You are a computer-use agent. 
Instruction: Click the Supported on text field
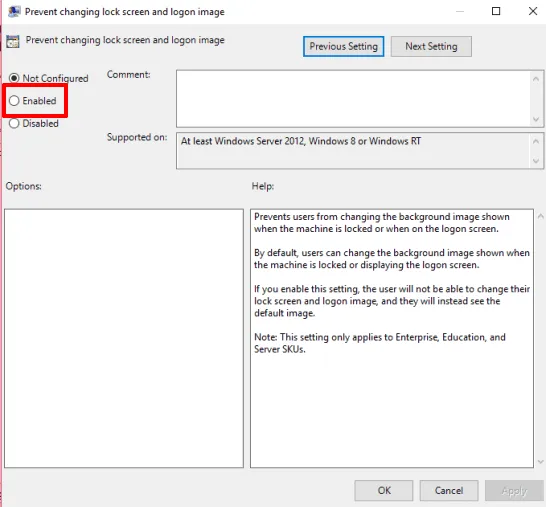tap(353, 151)
